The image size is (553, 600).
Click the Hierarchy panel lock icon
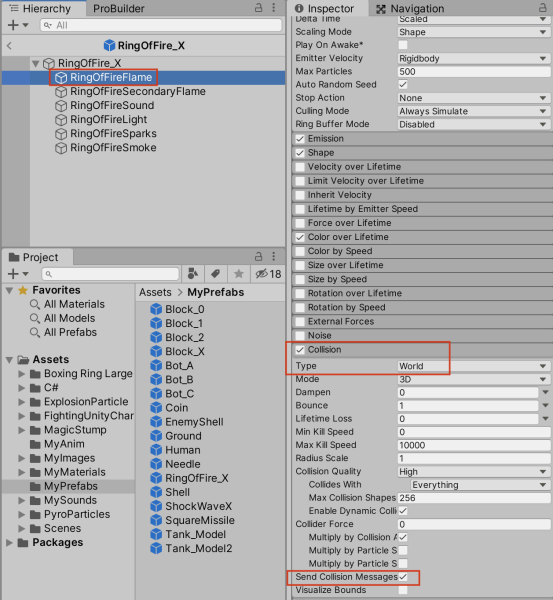(x=259, y=8)
